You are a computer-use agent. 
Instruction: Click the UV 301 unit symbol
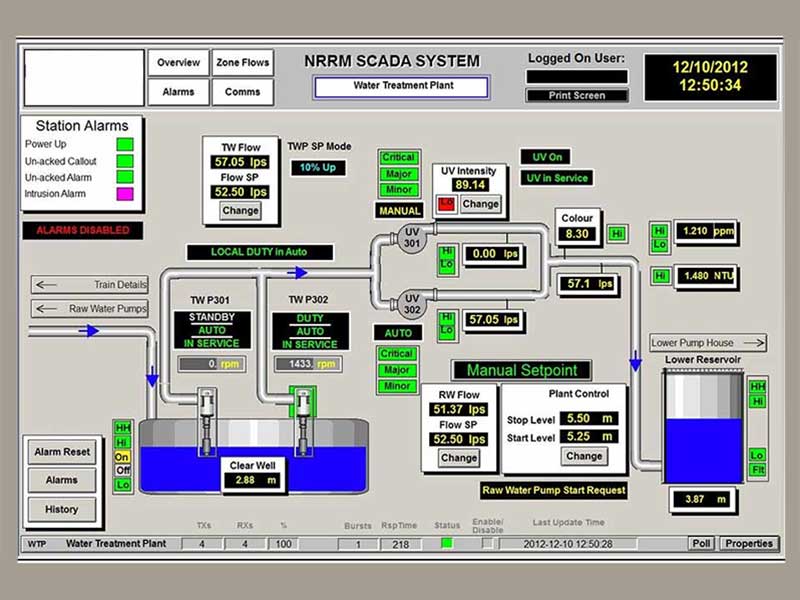411,236
